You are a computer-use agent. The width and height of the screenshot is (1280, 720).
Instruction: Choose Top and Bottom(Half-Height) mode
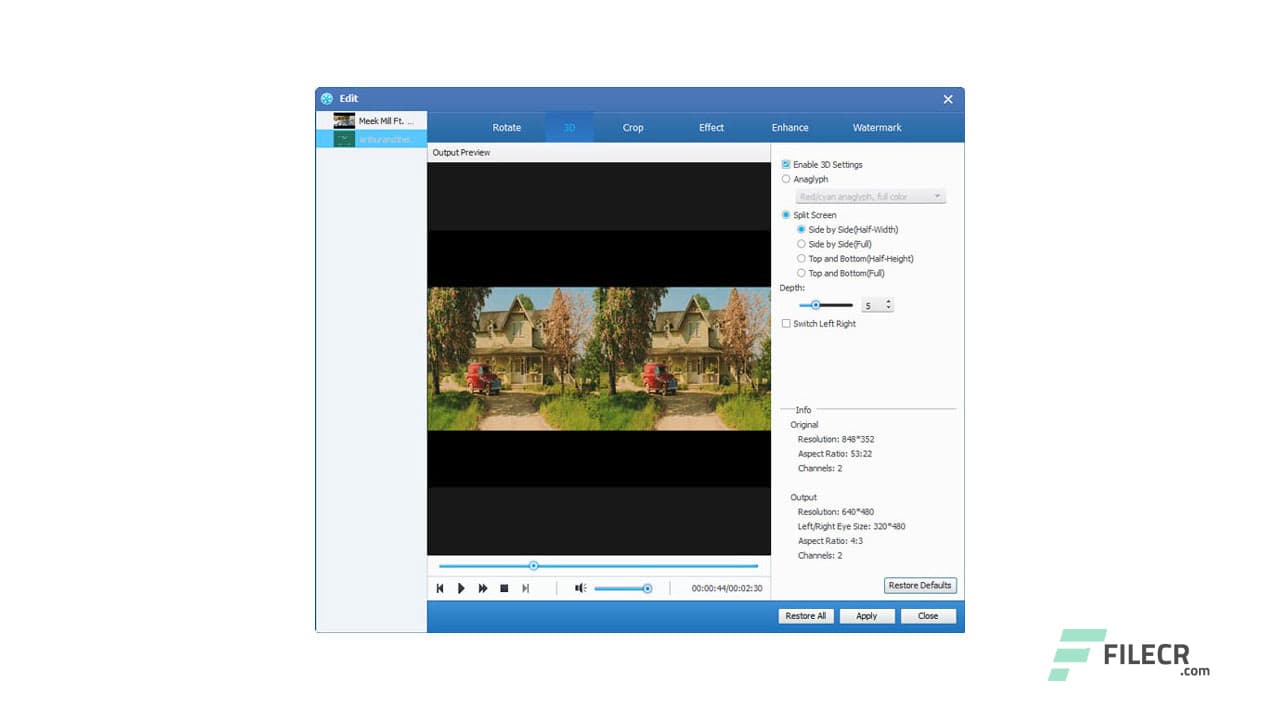coord(801,258)
